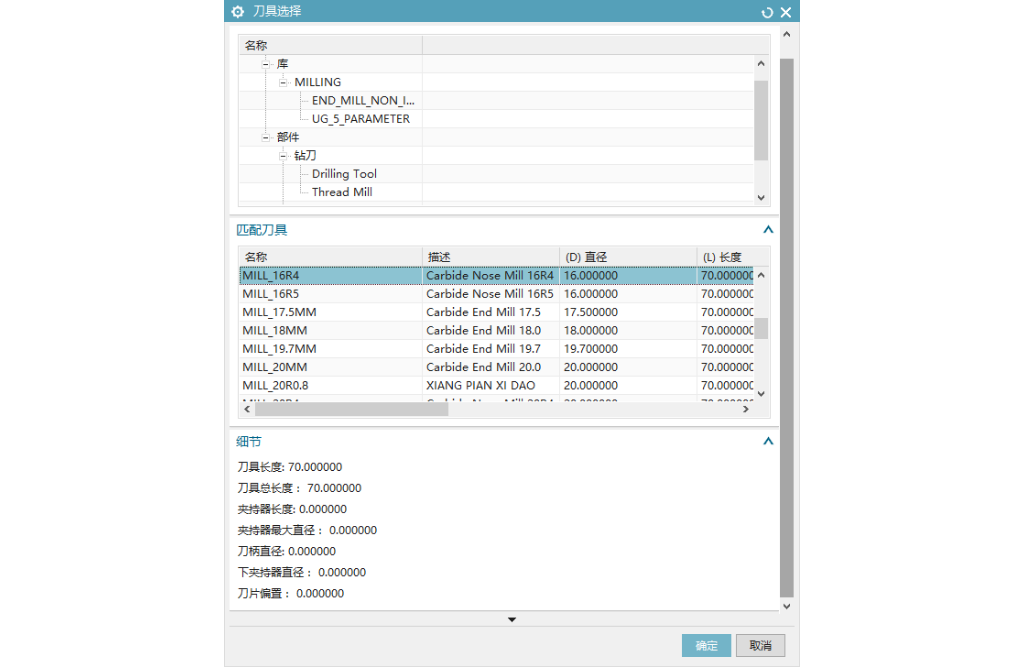Screen dimensions: 1024x667
Task: Select UG_5_PARAMETER tree item
Action: click(360, 119)
